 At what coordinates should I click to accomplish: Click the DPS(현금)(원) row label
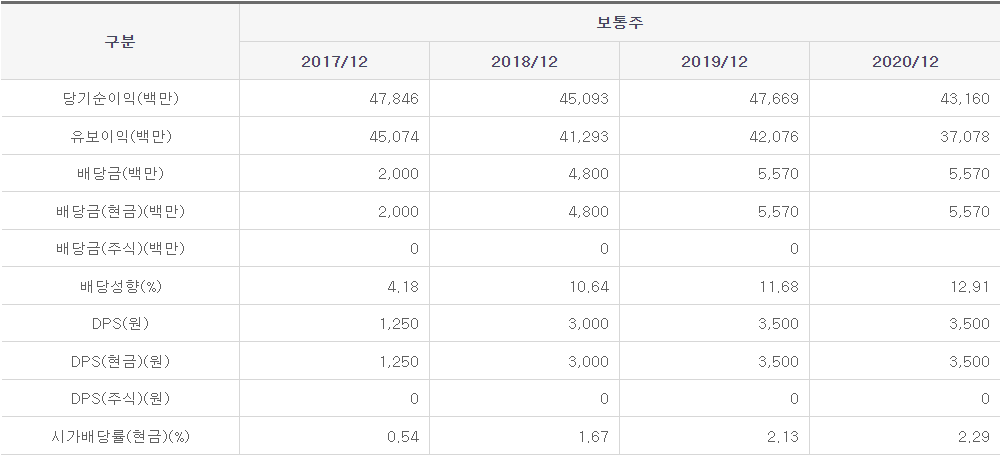(120, 361)
